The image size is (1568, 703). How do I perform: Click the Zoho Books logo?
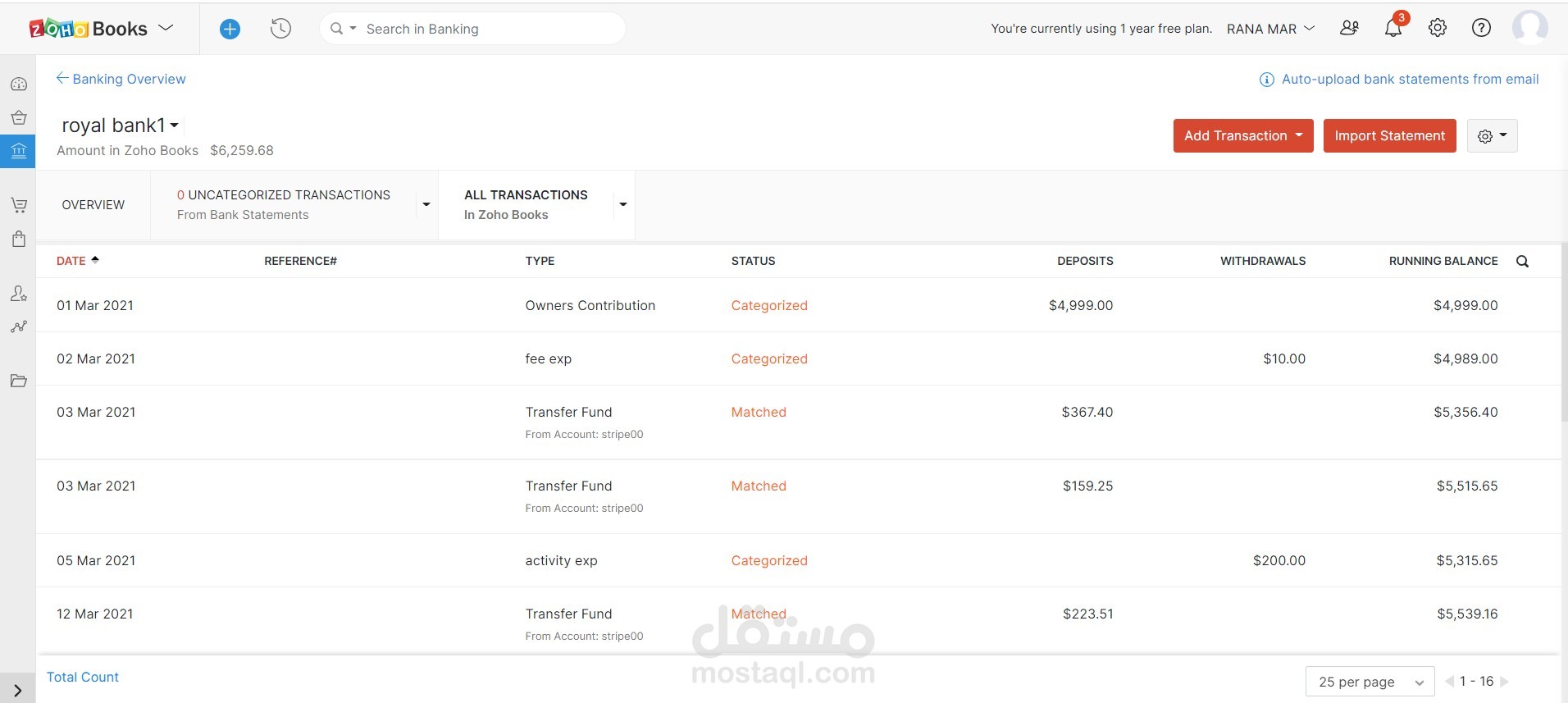88,29
